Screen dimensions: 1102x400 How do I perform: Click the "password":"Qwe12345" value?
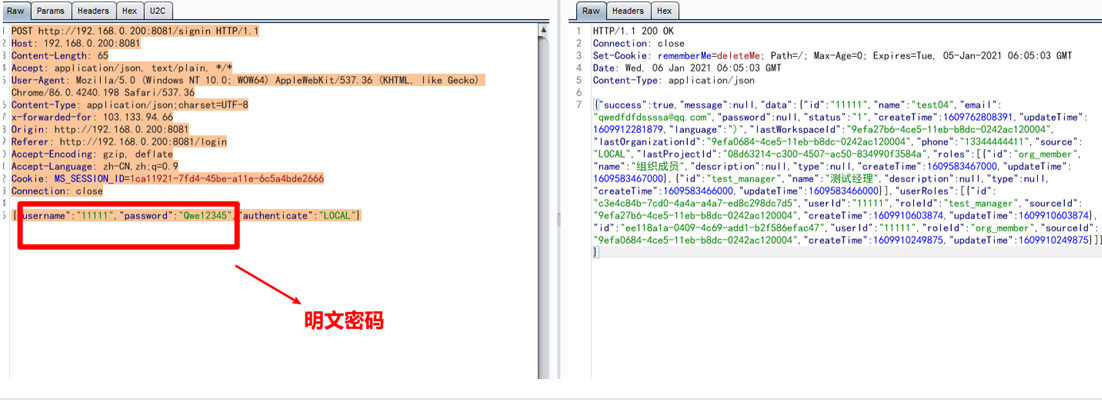pyautogui.click(x=205, y=215)
